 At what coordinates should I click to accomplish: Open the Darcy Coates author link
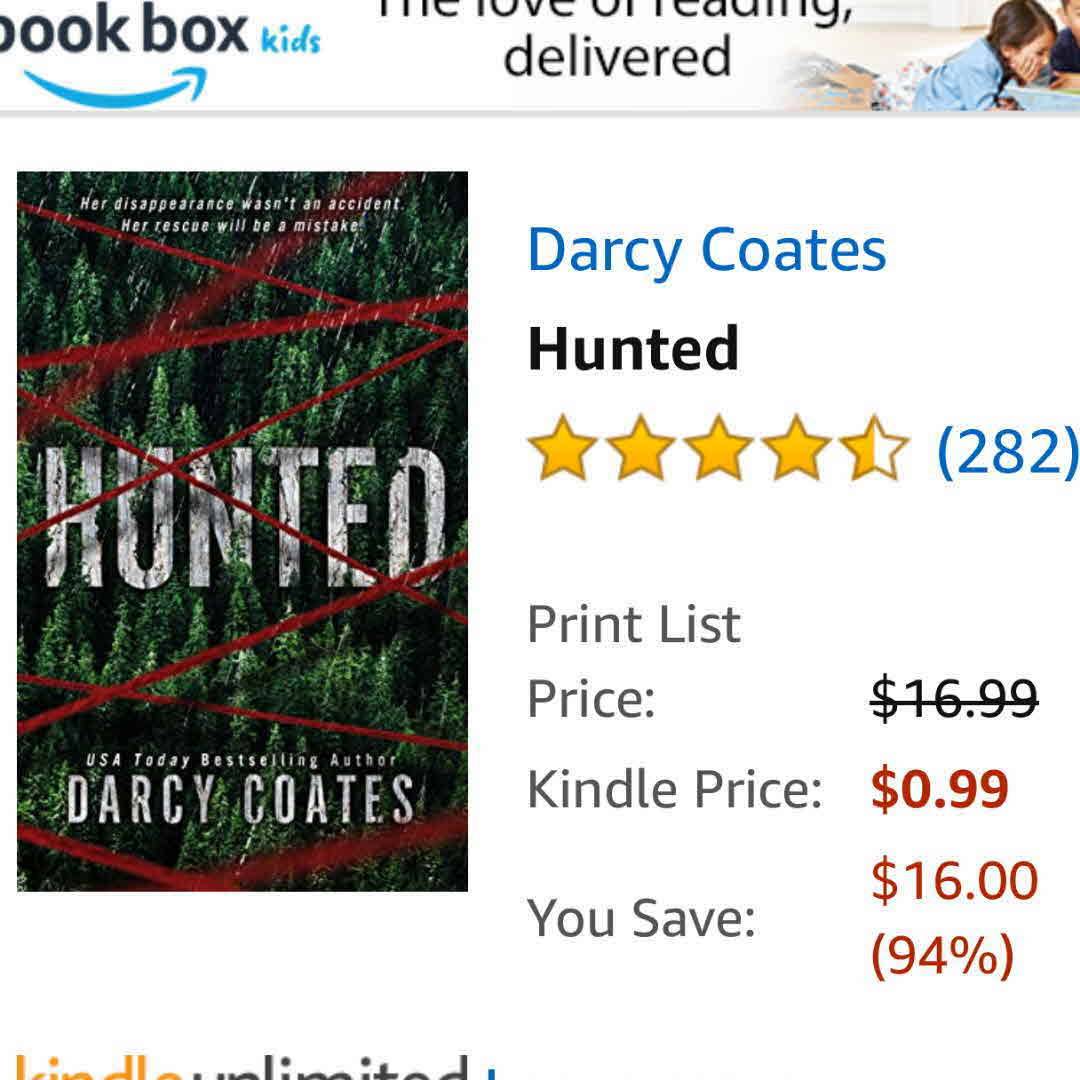click(707, 252)
